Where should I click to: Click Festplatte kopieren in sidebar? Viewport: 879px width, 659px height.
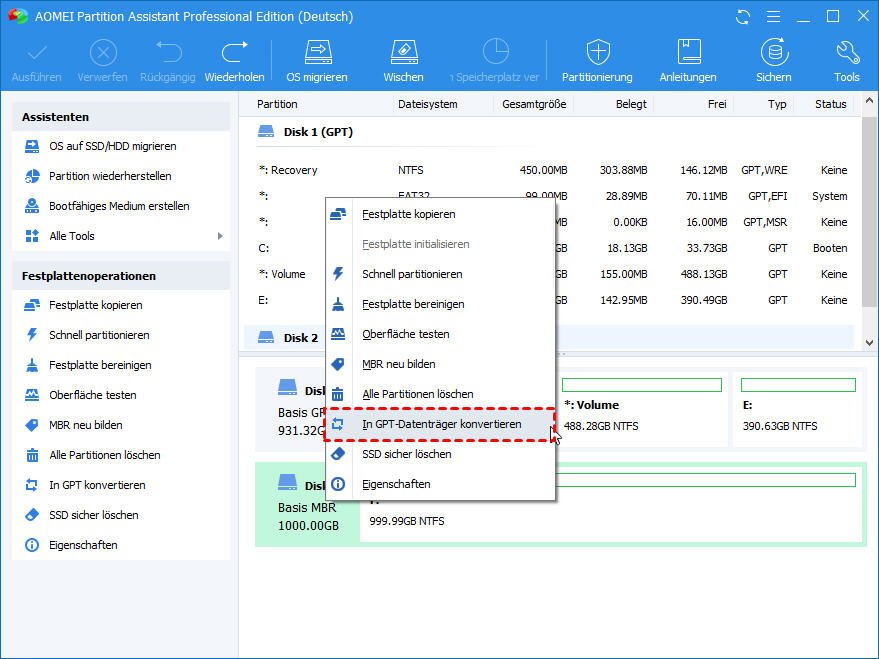coord(121,305)
